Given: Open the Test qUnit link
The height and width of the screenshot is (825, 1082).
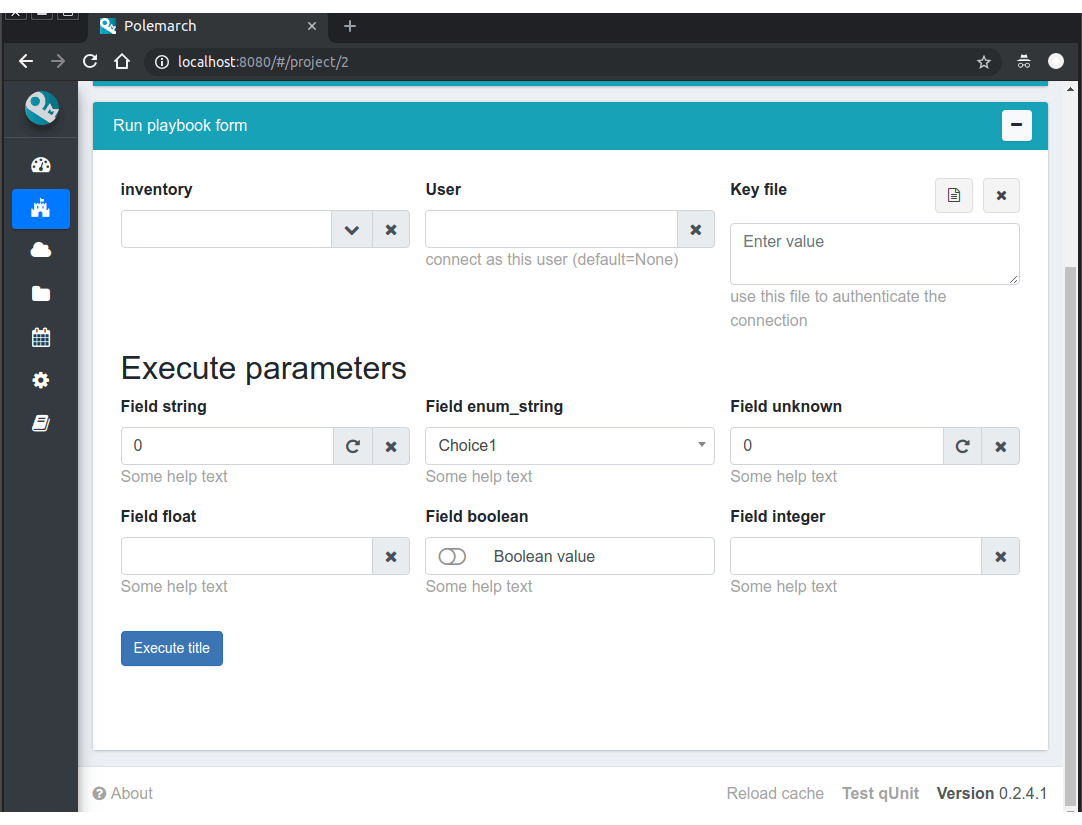Looking at the screenshot, I should pyautogui.click(x=880, y=793).
